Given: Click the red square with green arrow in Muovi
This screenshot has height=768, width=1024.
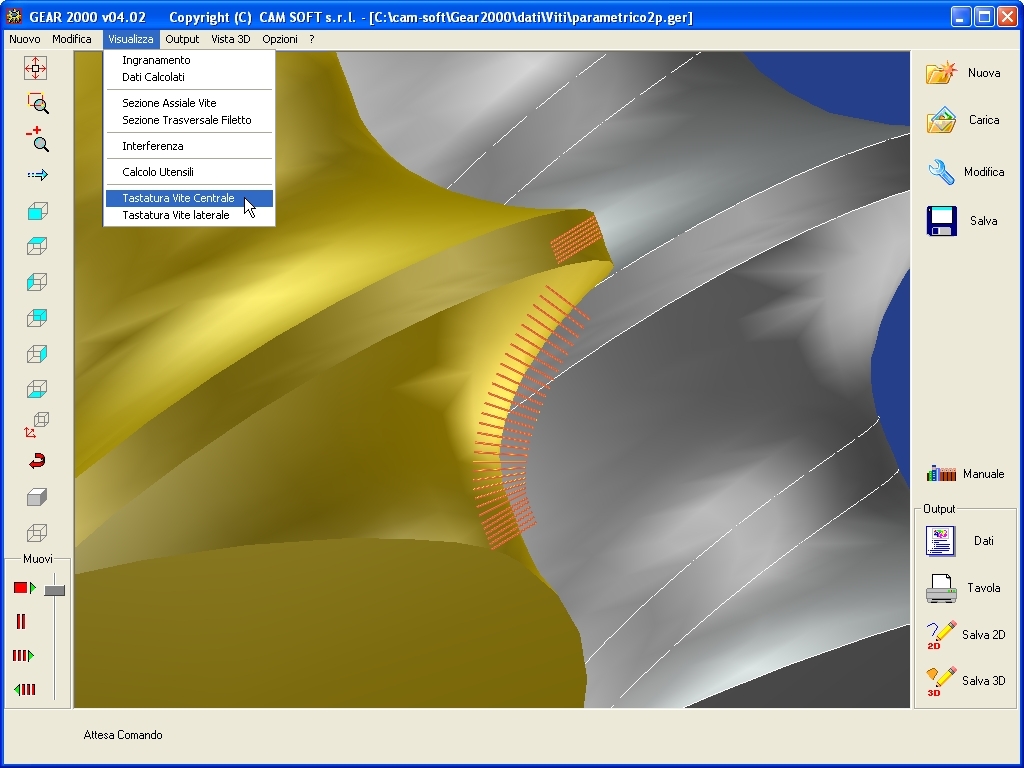Looking at the screenshot, I should [x=24, y=588].
